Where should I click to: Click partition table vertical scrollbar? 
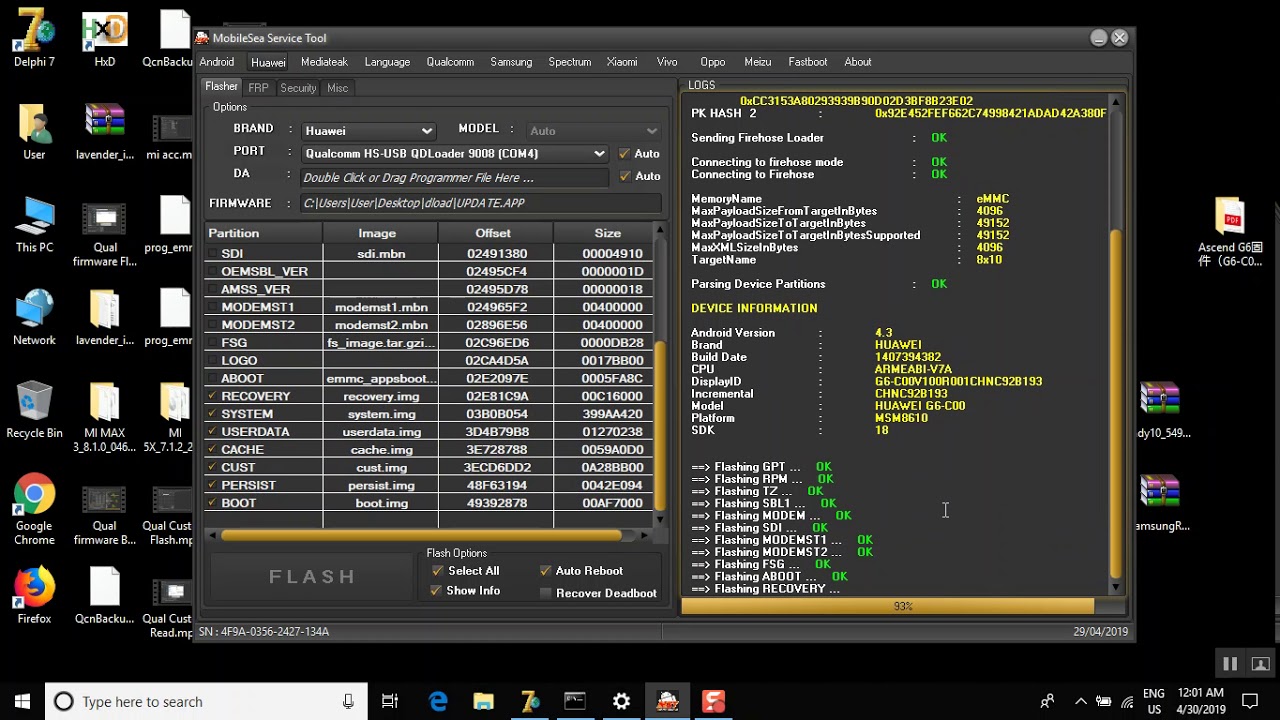click(x=659, y=425)
